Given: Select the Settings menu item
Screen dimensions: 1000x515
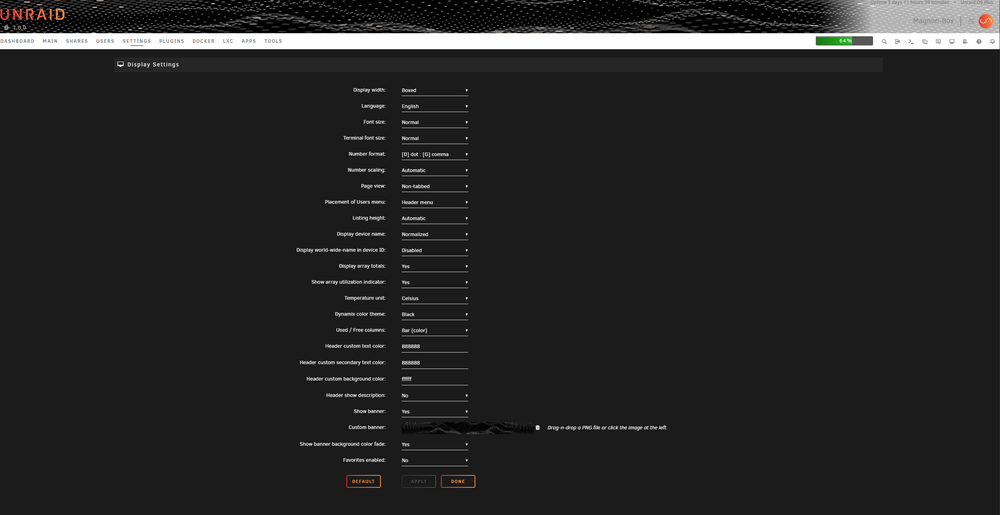Looking at the screenshot, I should [x=137, y=41].
